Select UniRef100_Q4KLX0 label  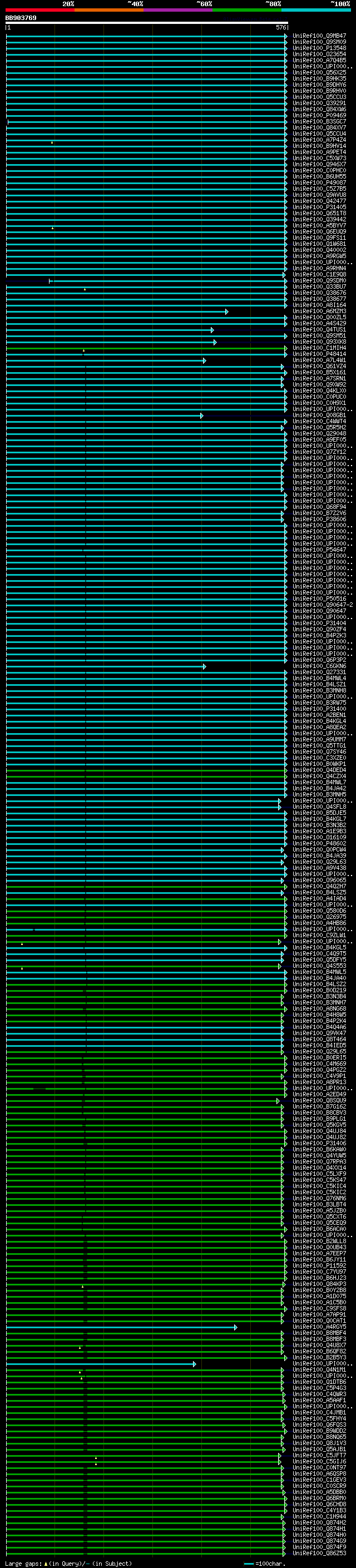click(x=319, y=390)
